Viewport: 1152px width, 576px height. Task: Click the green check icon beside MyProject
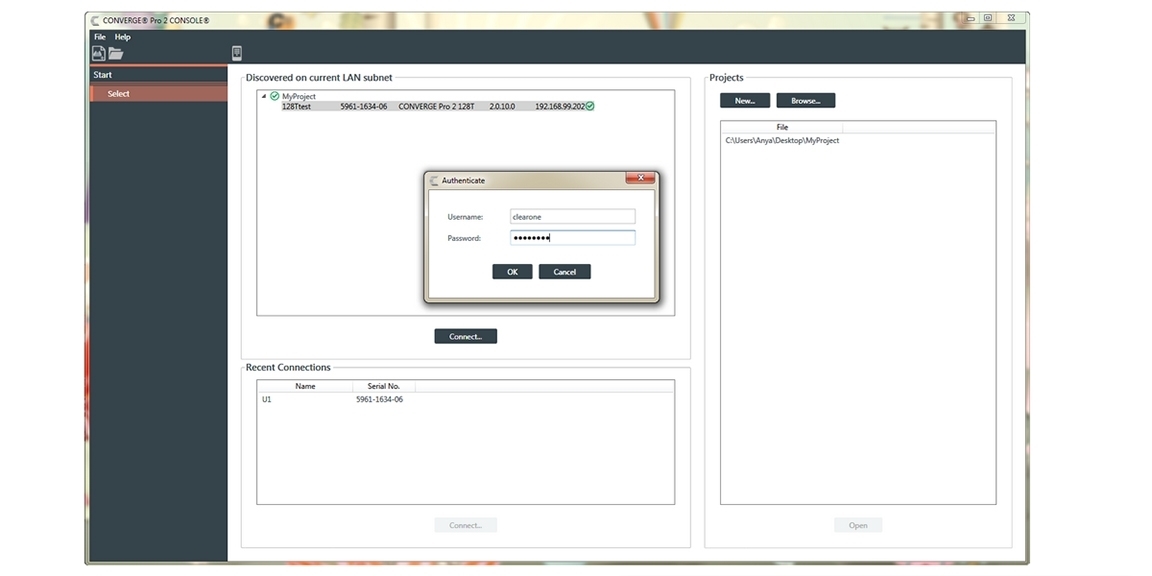click(x=275, y=96)
